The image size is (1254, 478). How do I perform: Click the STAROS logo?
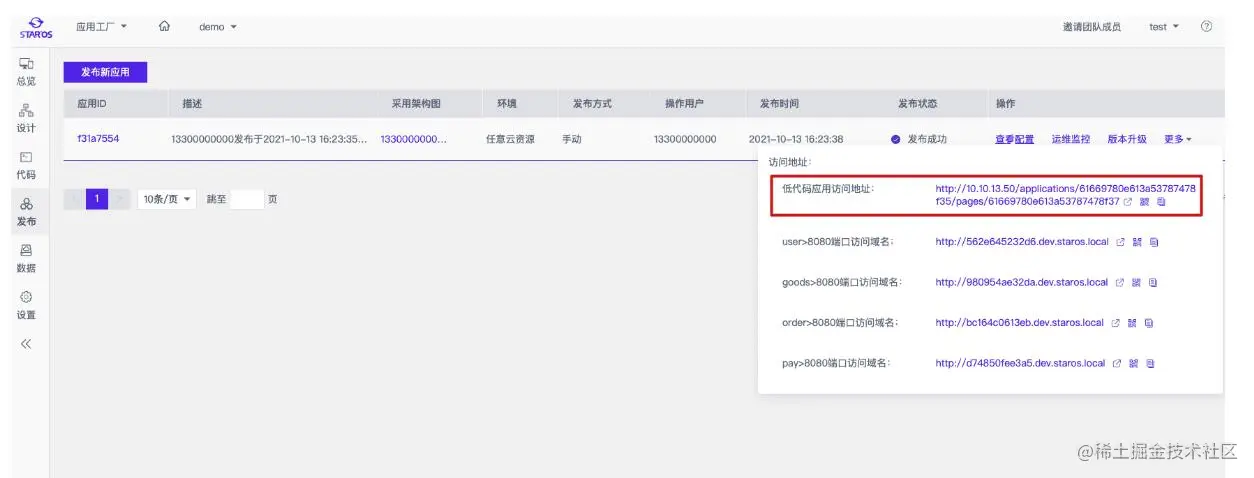[35, 26]
